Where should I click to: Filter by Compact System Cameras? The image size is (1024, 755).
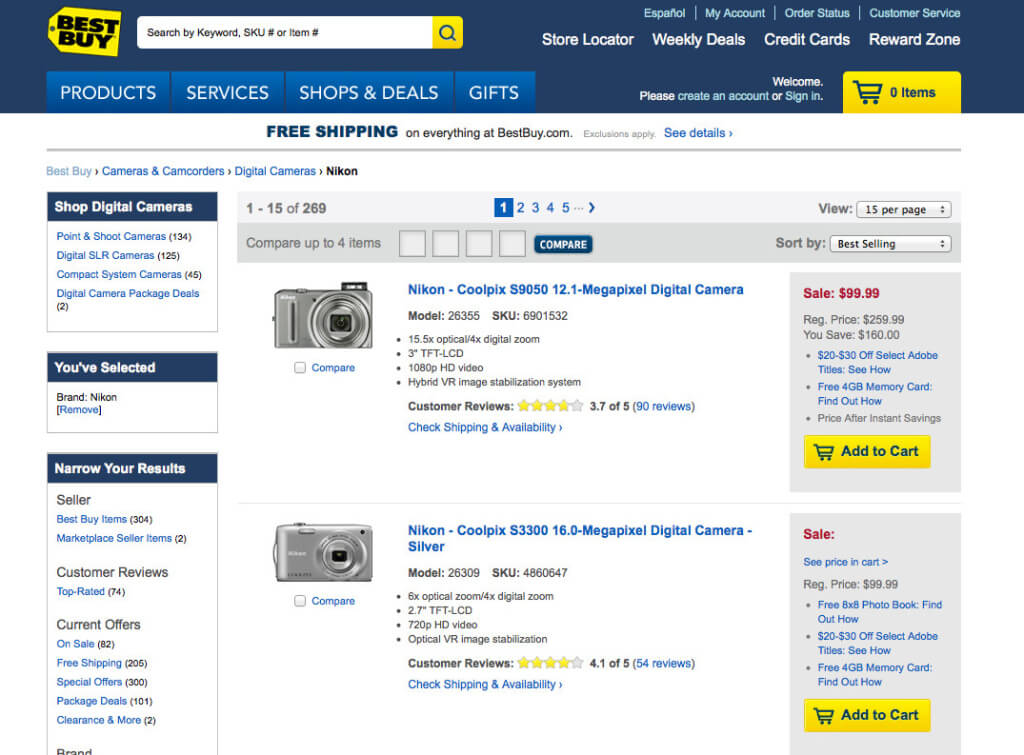(119, 274)
